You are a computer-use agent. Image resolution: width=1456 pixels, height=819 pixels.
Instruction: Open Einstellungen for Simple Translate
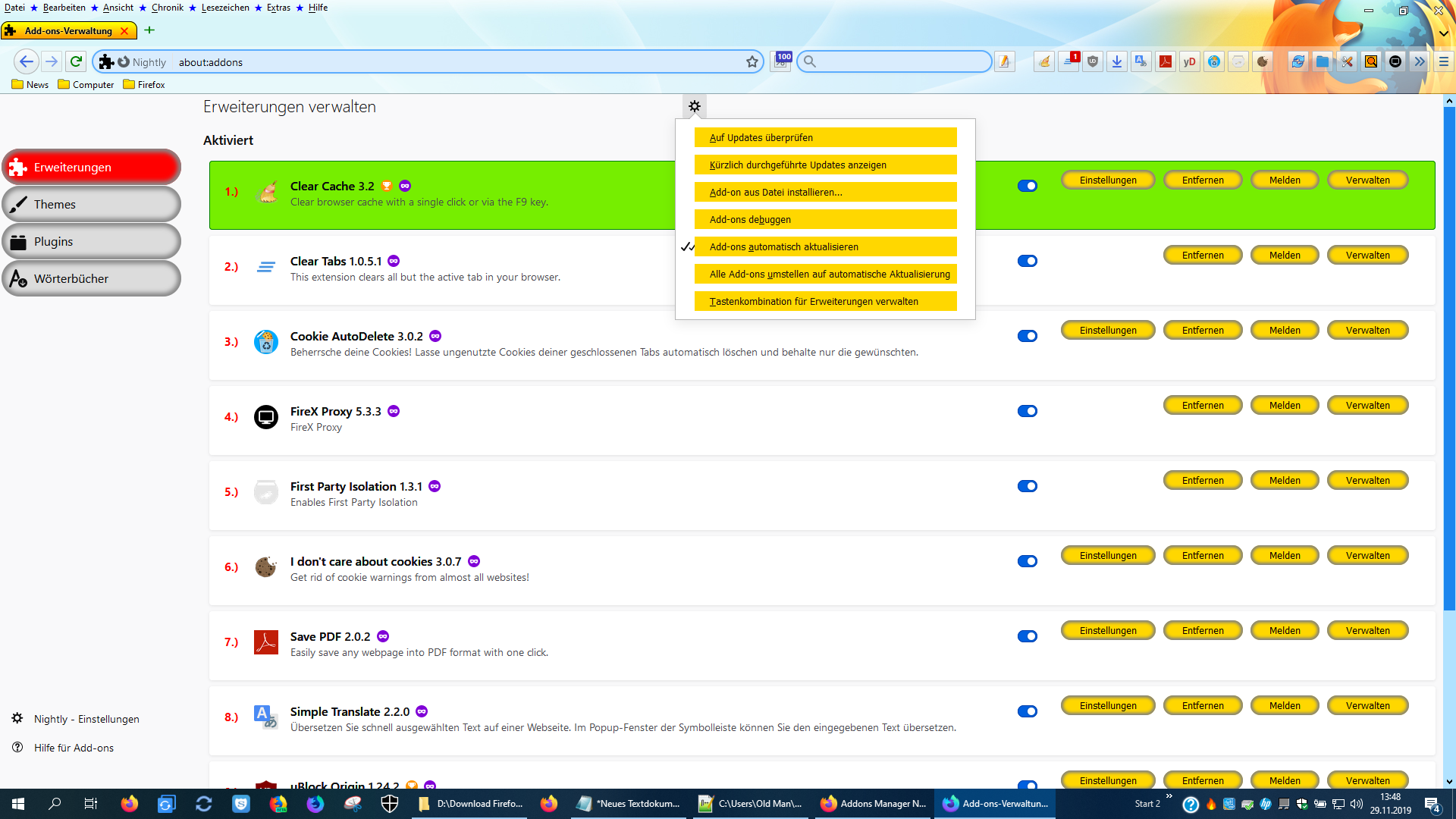coord(1108,706)
